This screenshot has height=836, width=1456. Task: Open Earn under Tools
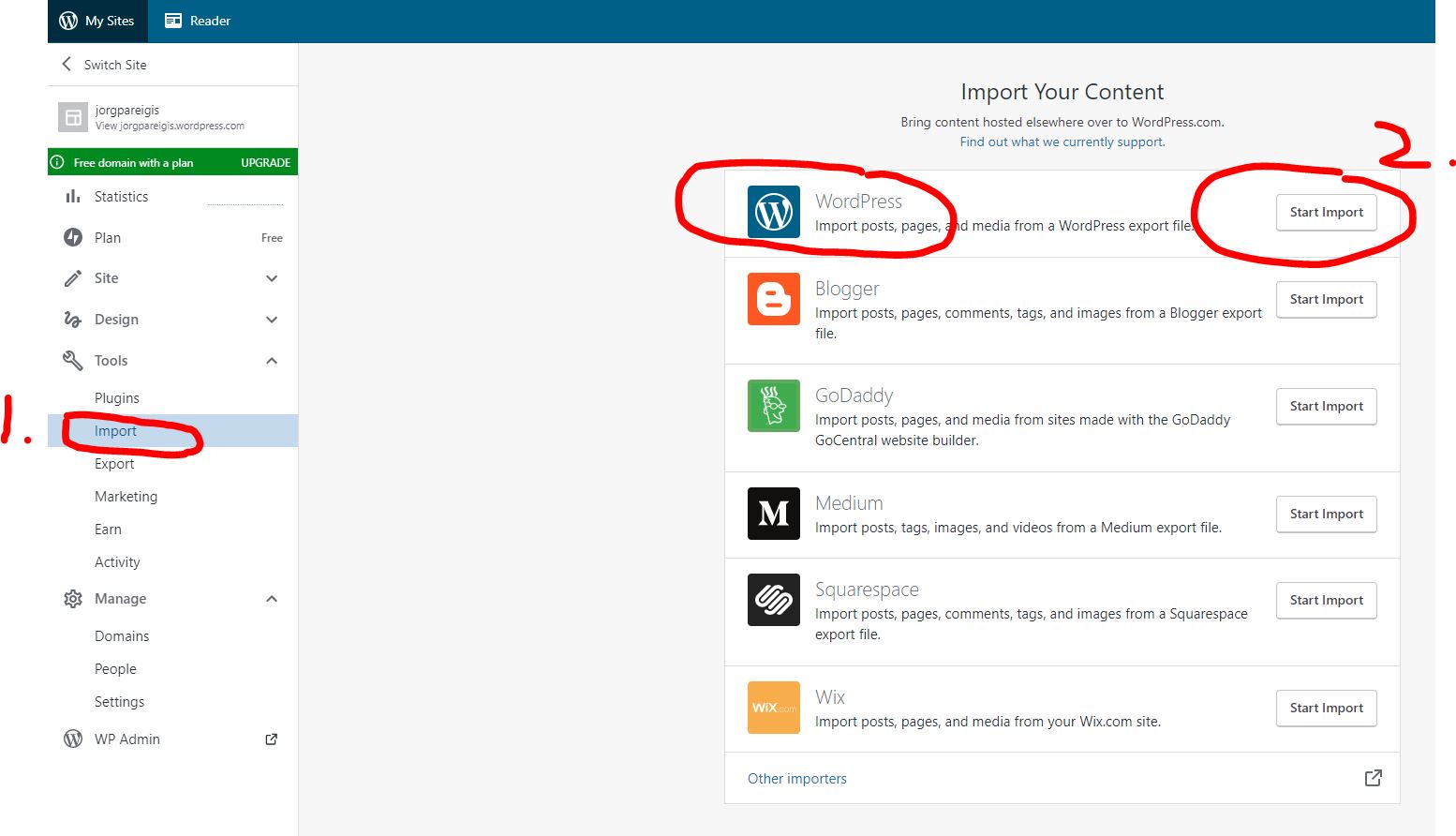[x=108, y=530]
